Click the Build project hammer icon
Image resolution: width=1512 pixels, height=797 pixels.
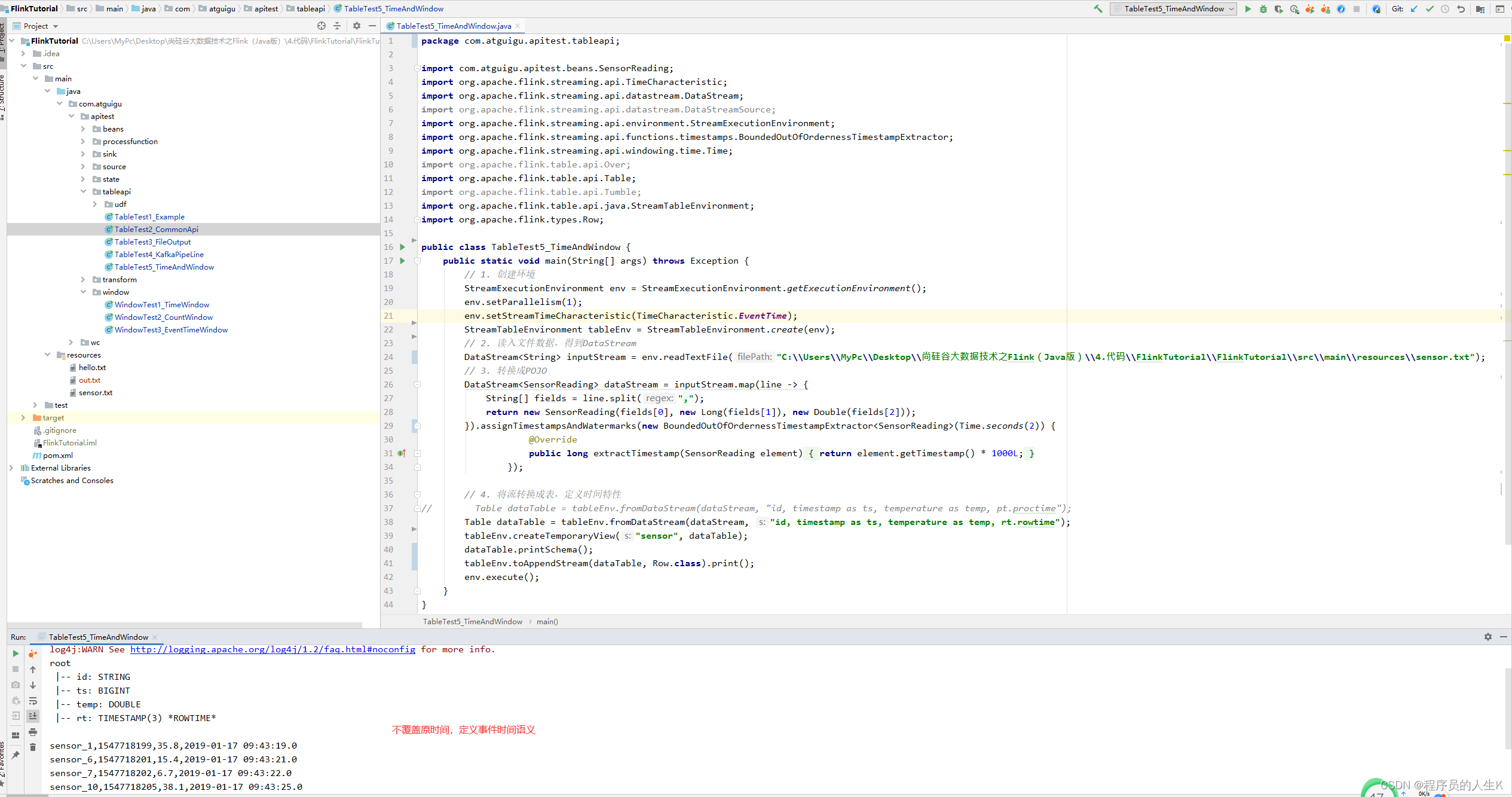coord(1098,9)
